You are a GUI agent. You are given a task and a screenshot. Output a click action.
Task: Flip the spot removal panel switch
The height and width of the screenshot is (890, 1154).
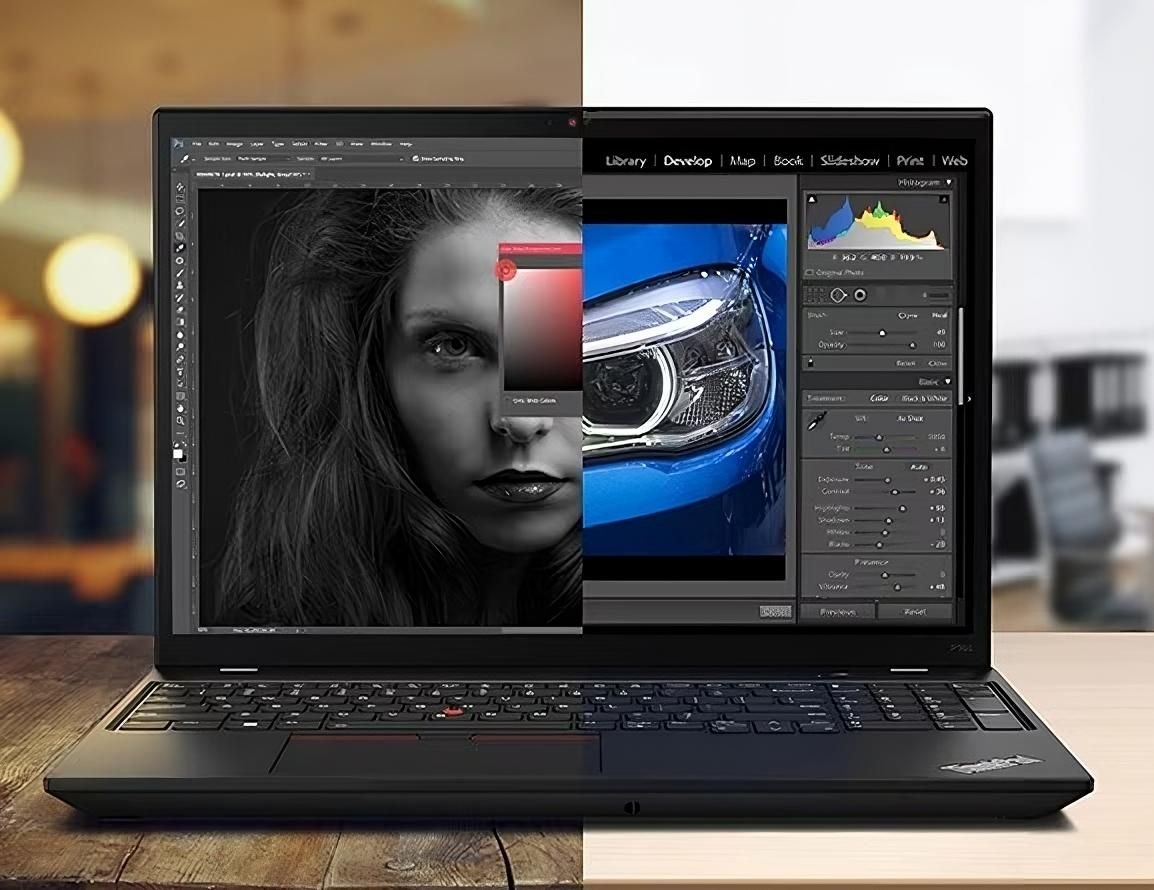click(811, 363)
